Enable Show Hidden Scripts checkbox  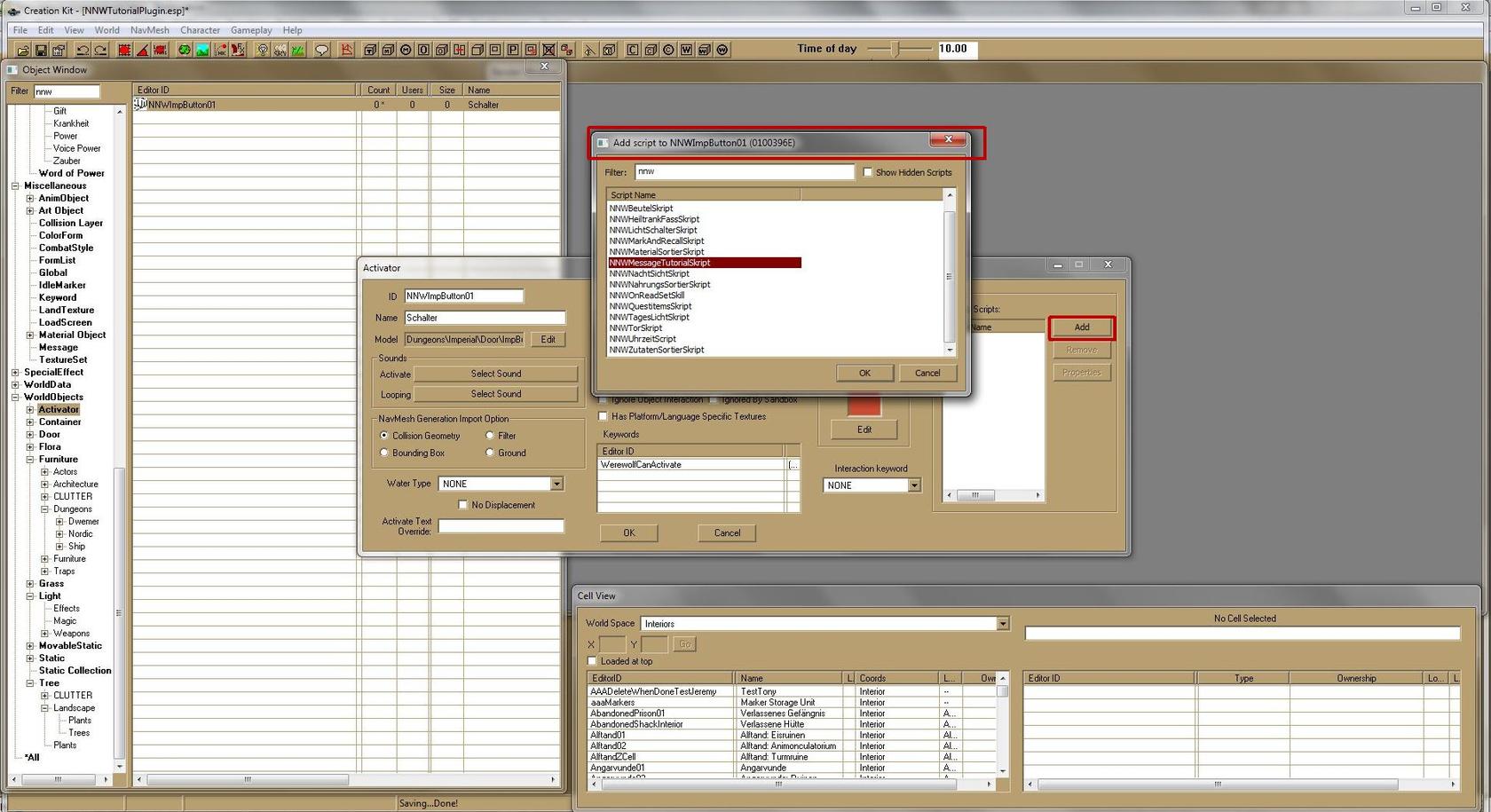pos(868,172)
